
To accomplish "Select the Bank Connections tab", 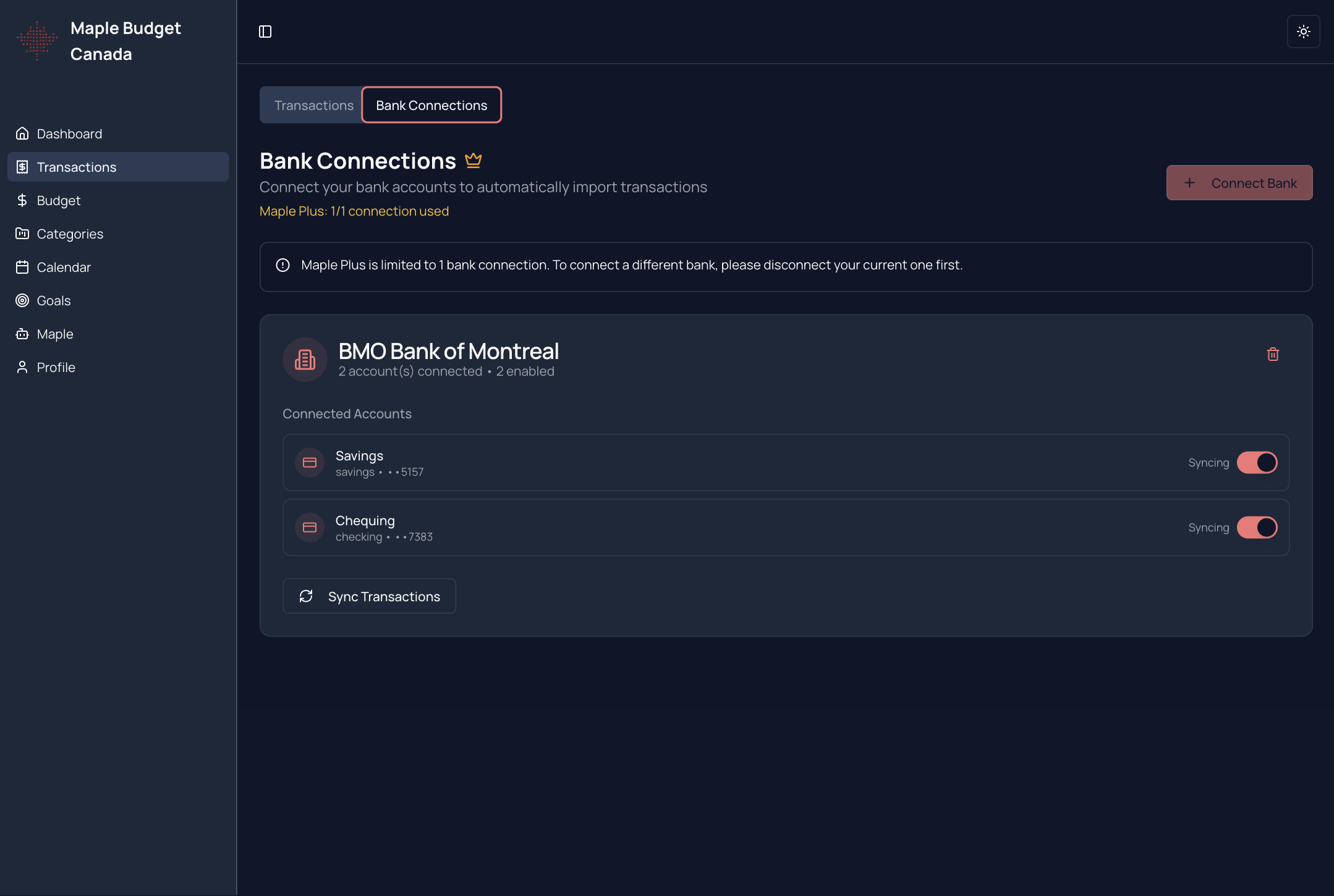I will (x=431, y=105).
